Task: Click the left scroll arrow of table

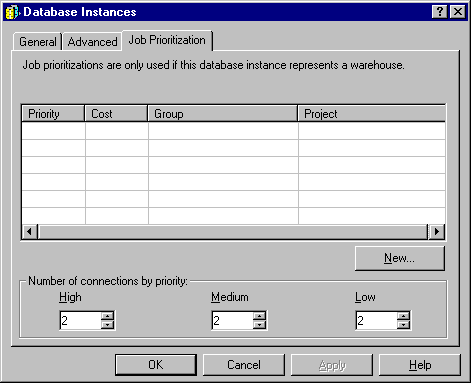Action: click(x=30, y=231)
